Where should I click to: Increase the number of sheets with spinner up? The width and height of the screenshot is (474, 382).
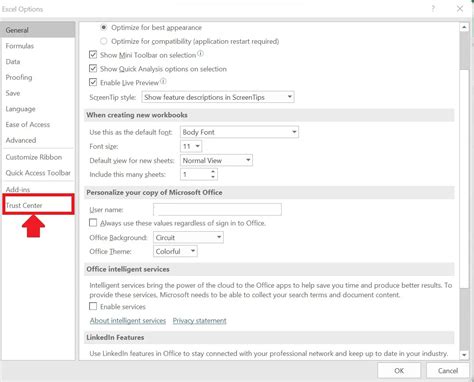point(213,171)
